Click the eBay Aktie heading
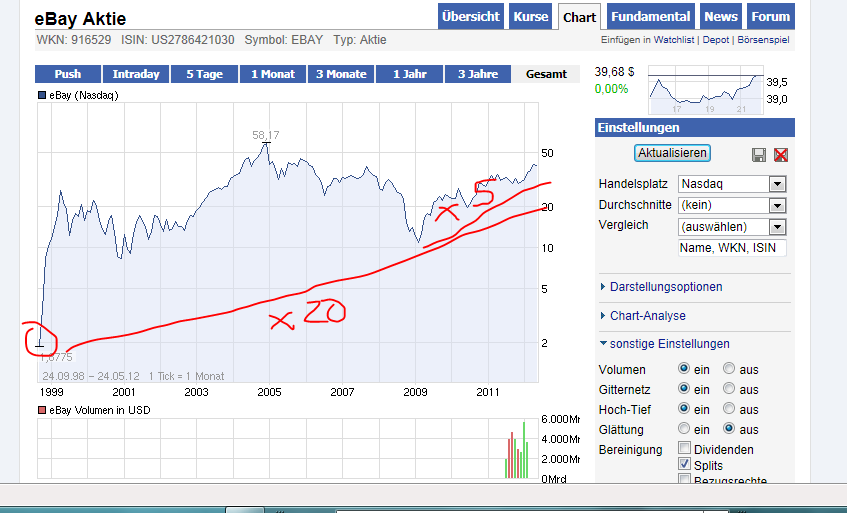Image resolution: width=847 pixels, height=513 pixels. click(x=80, y=19)
